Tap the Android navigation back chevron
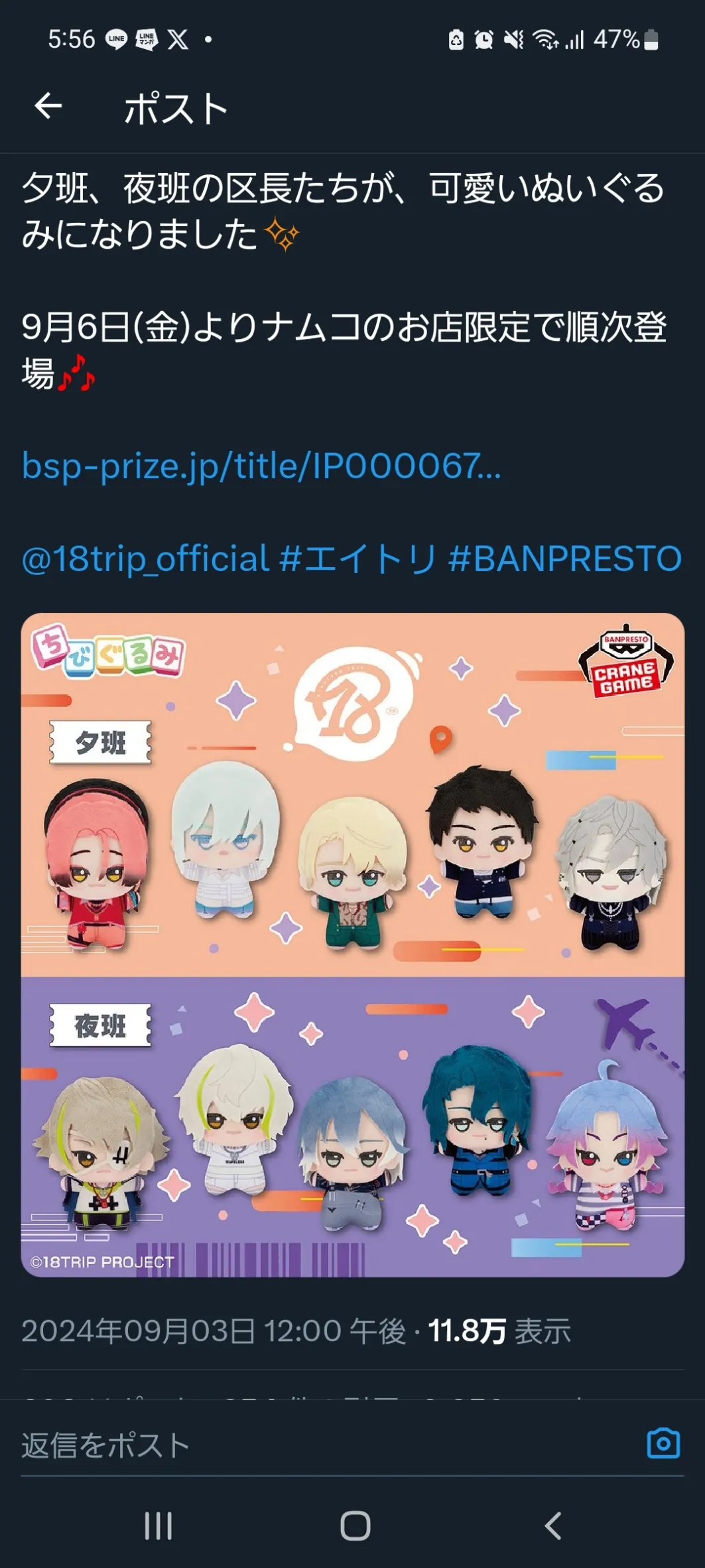Viewport: 705px width, 1568px height. (553, 1526)
